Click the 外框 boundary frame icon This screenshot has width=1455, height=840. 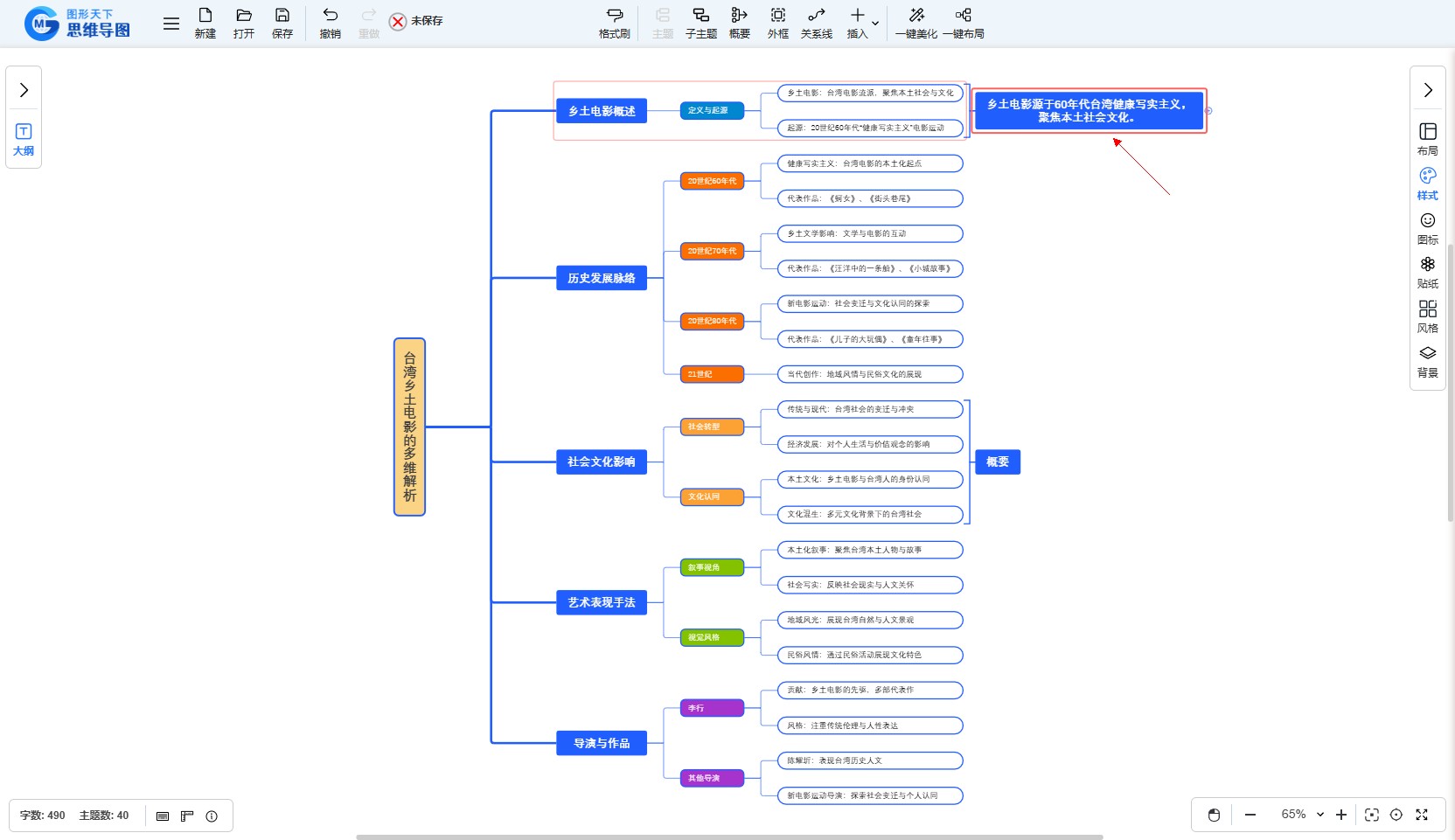click(777, 23)
